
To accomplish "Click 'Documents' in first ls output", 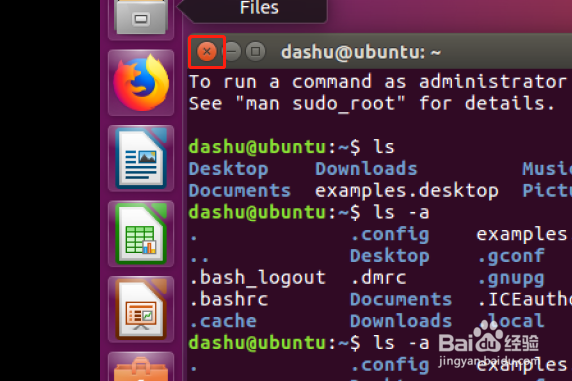I will (240, 190).
